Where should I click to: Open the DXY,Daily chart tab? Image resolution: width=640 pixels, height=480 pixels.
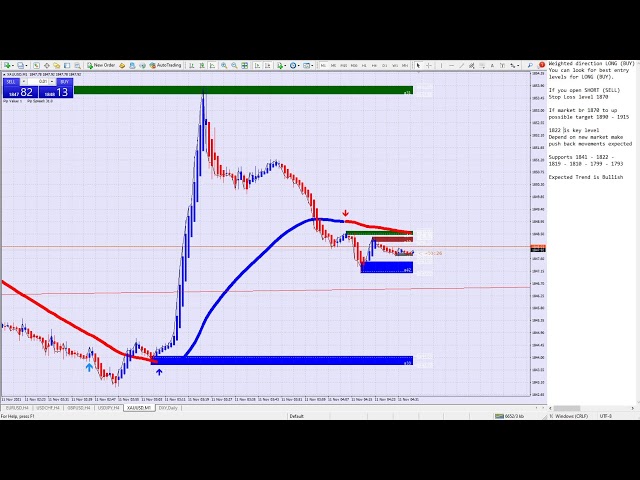click(167, 408)
